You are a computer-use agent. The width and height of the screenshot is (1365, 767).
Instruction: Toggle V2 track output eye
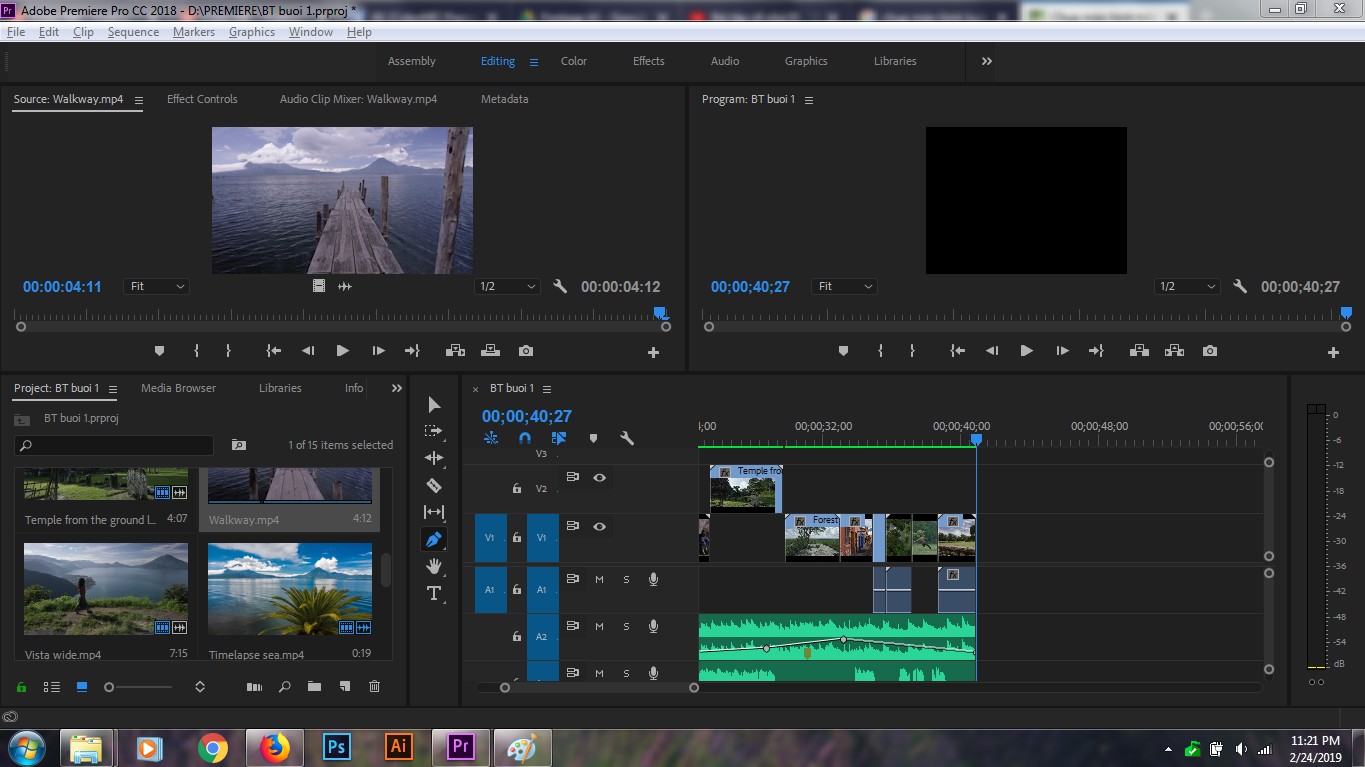tap(599, 478)
